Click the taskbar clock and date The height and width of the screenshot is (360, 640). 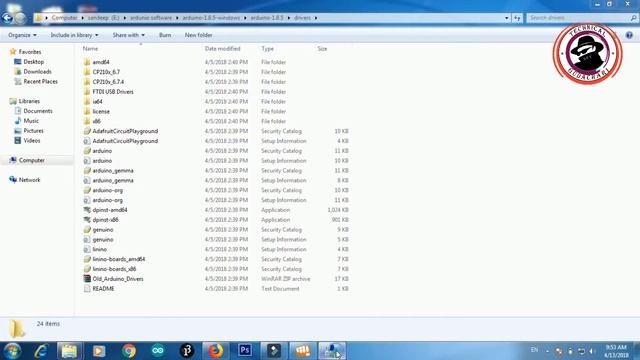[616, 351]
